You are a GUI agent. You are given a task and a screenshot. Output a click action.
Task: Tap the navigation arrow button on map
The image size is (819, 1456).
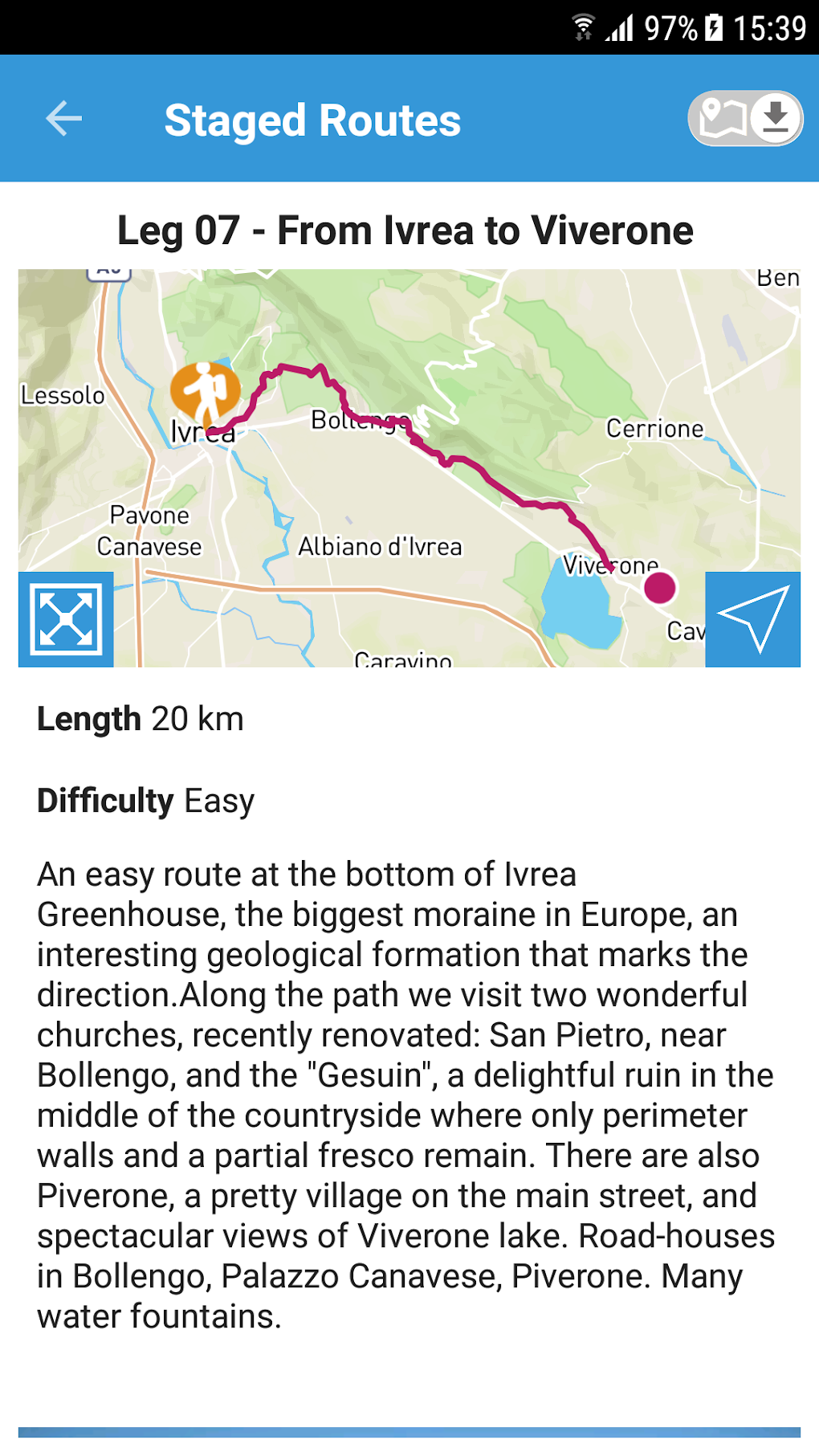tap(753, 619)
